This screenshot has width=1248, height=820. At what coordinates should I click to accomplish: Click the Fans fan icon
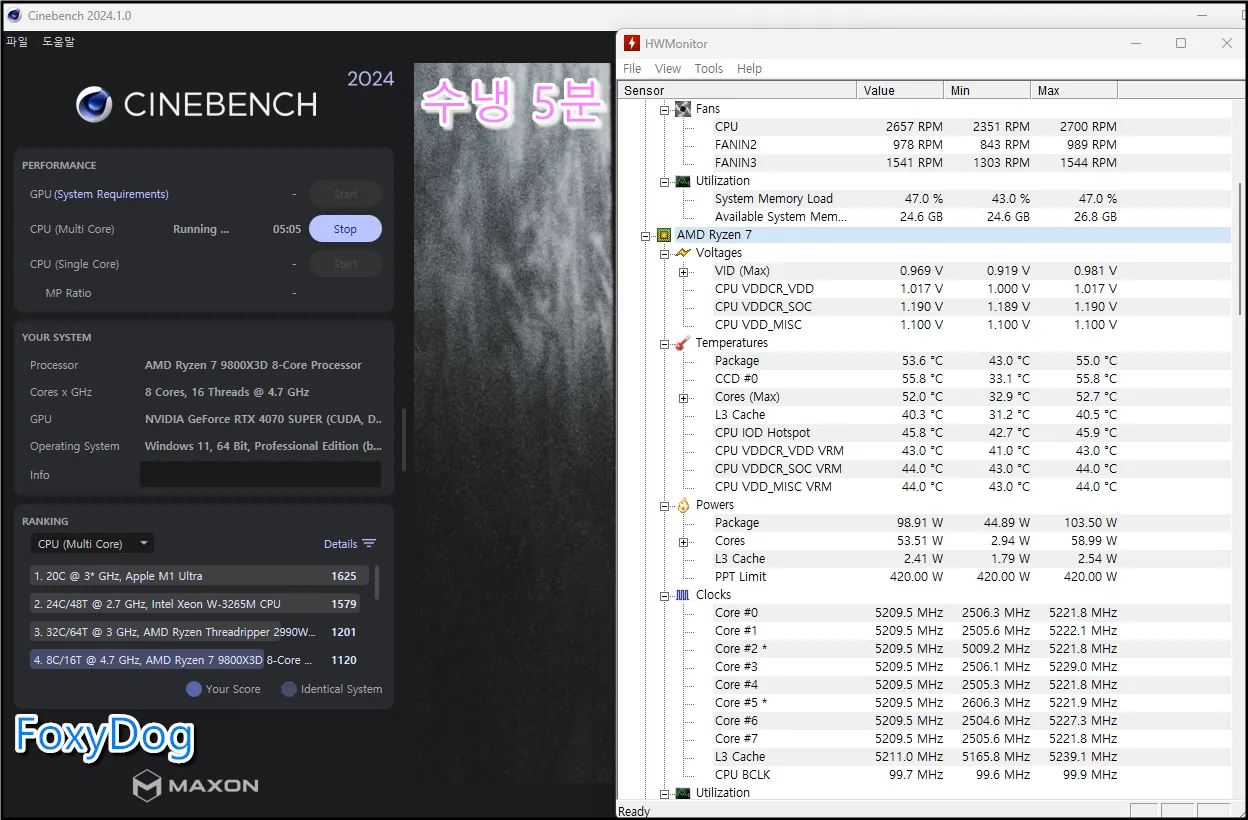pyautogui.click(x=683, y=109)
